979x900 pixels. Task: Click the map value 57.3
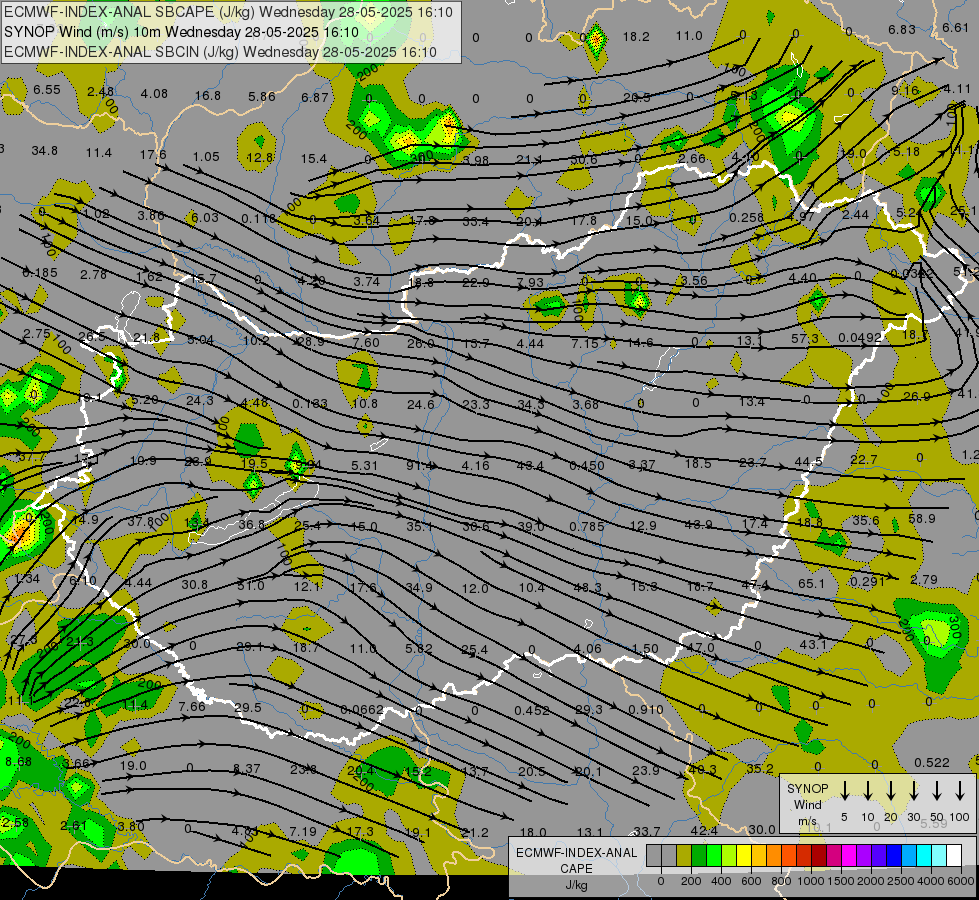(805, 338)
